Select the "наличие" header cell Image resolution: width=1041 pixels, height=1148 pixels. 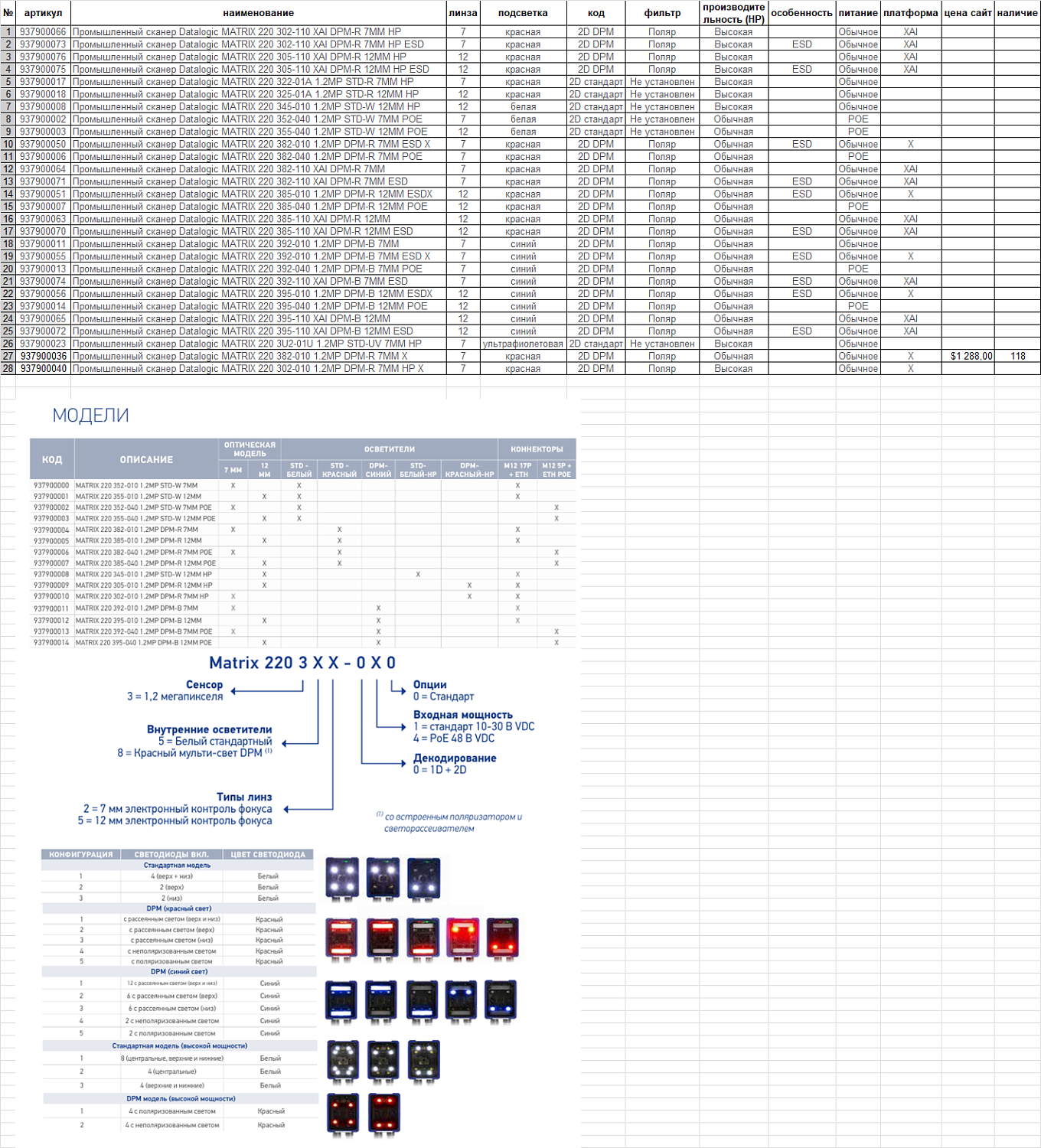pos(1018,13)
